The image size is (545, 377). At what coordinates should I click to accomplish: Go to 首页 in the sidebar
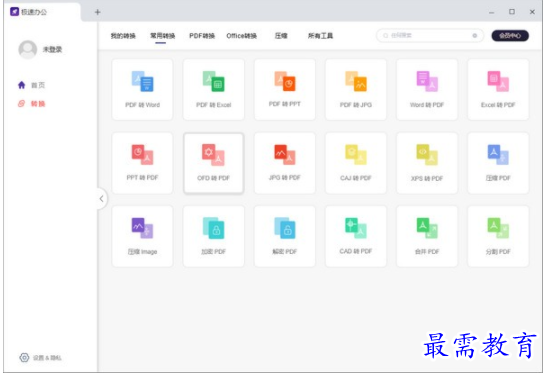click(x=31, y=85)
